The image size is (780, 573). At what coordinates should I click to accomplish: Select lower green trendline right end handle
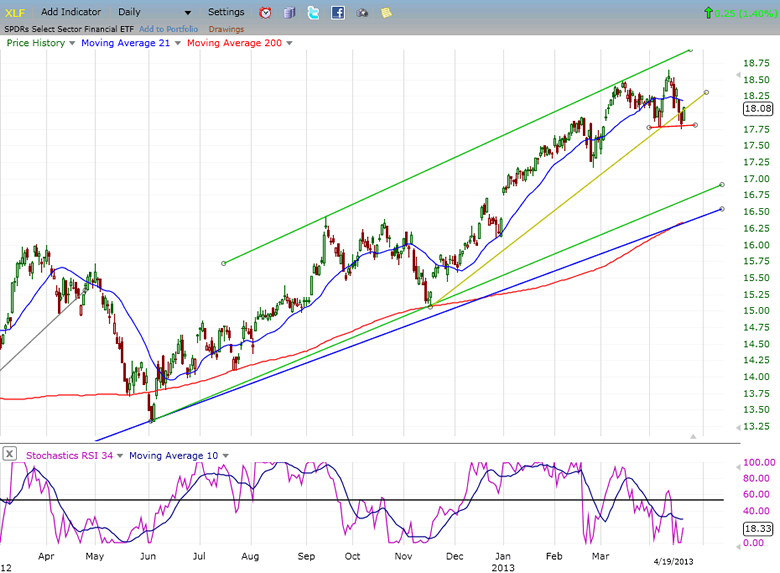(x=722, y=185)
